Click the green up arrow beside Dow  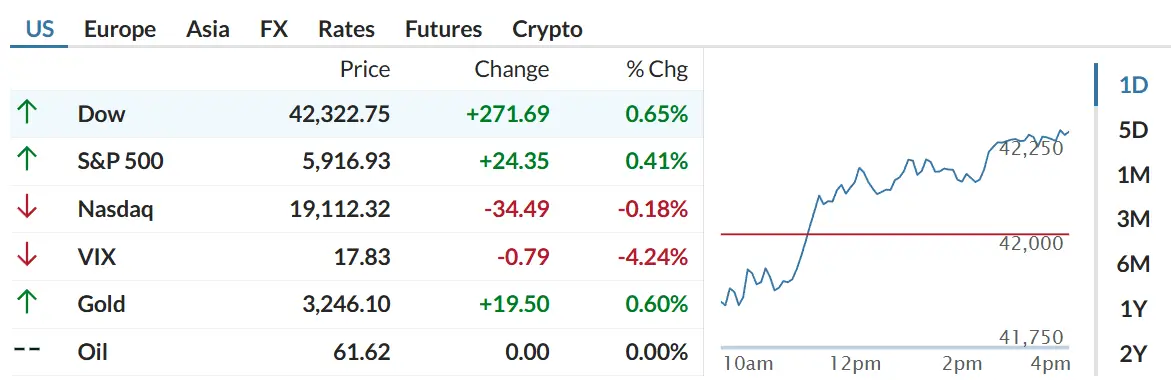pyautogui.click(x=27, y=113)
